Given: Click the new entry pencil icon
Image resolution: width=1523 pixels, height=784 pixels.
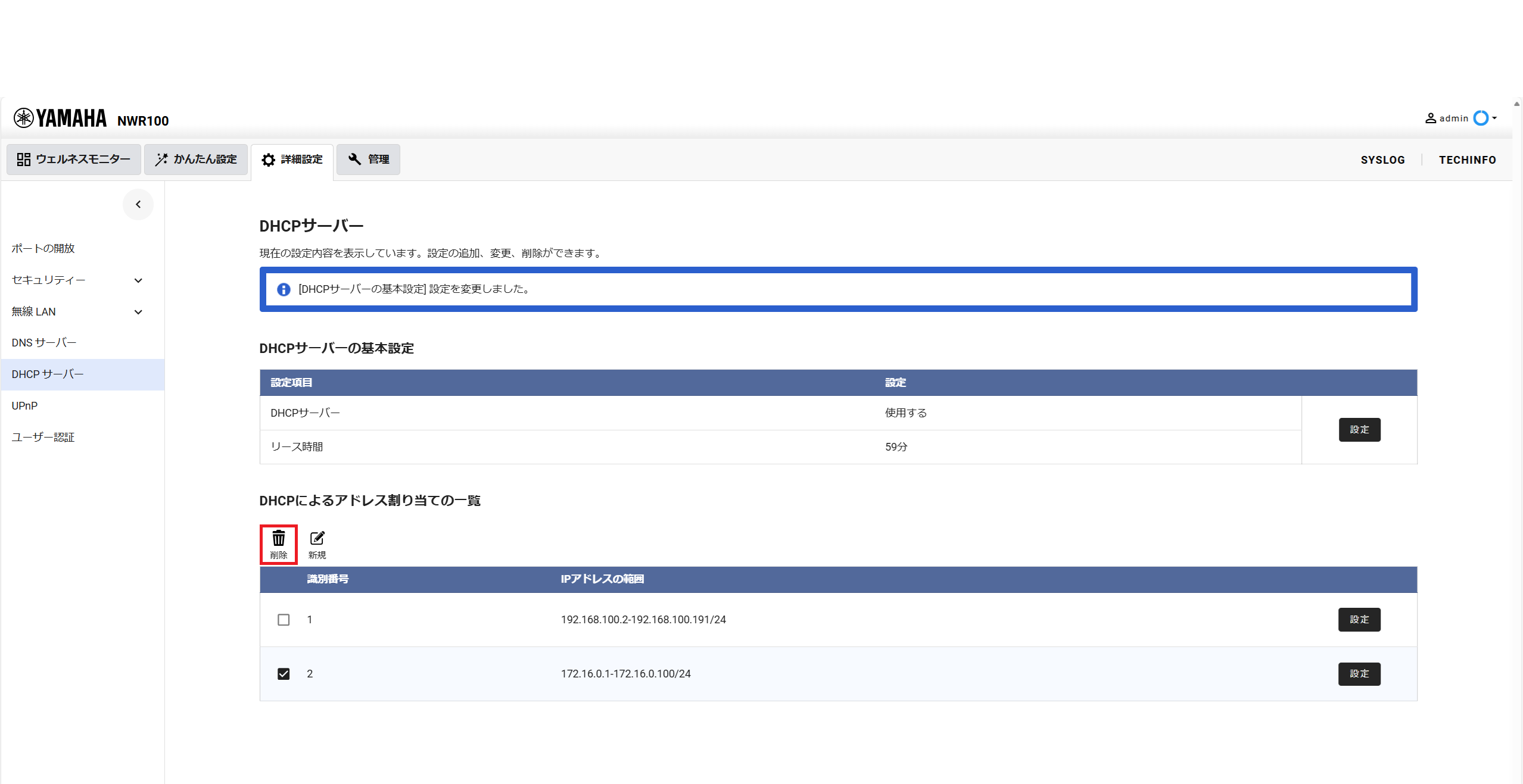Looking at the screenshot, I should click(317, 539).
